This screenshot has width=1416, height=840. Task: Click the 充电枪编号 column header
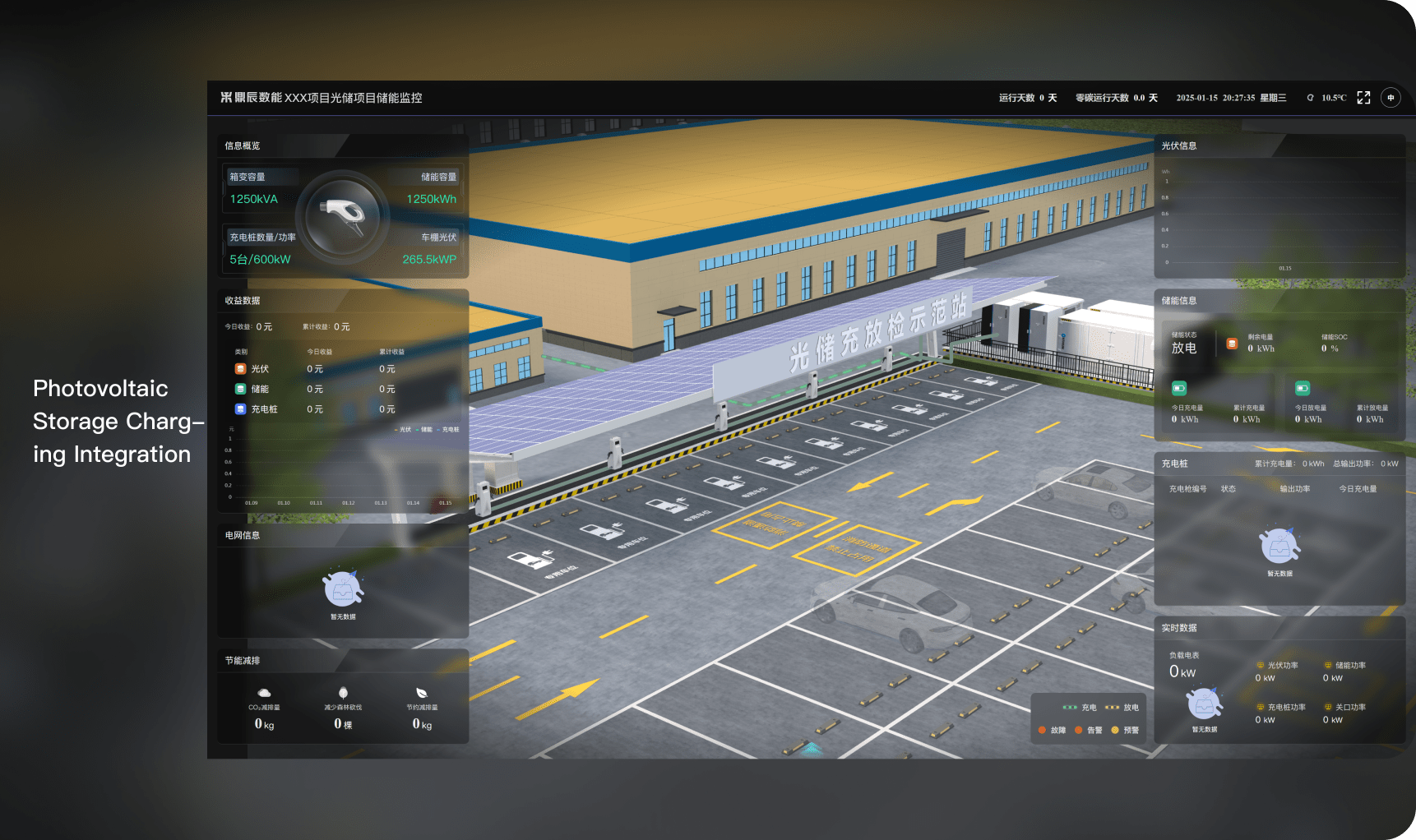[x=1187, y=489]
